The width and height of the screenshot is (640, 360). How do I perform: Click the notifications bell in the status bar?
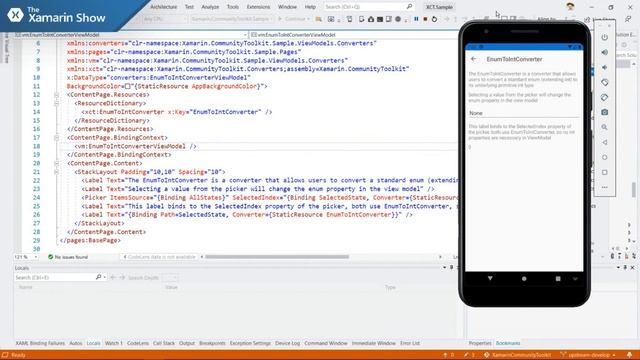[629, 355]
